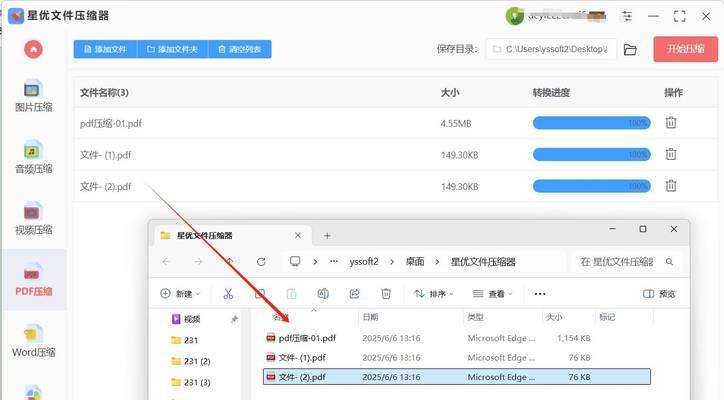Add a new Explorer tab
The width and height of the screenshot is (724, 400).
327,236
